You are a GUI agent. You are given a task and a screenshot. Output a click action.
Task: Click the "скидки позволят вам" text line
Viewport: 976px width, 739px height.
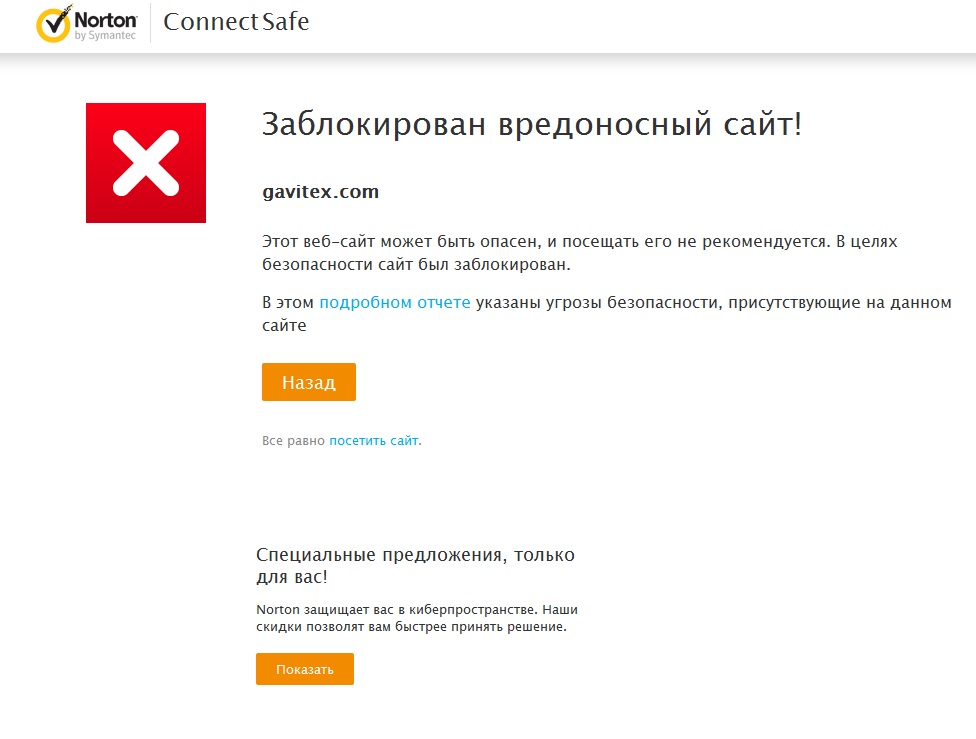click(411, 628)
